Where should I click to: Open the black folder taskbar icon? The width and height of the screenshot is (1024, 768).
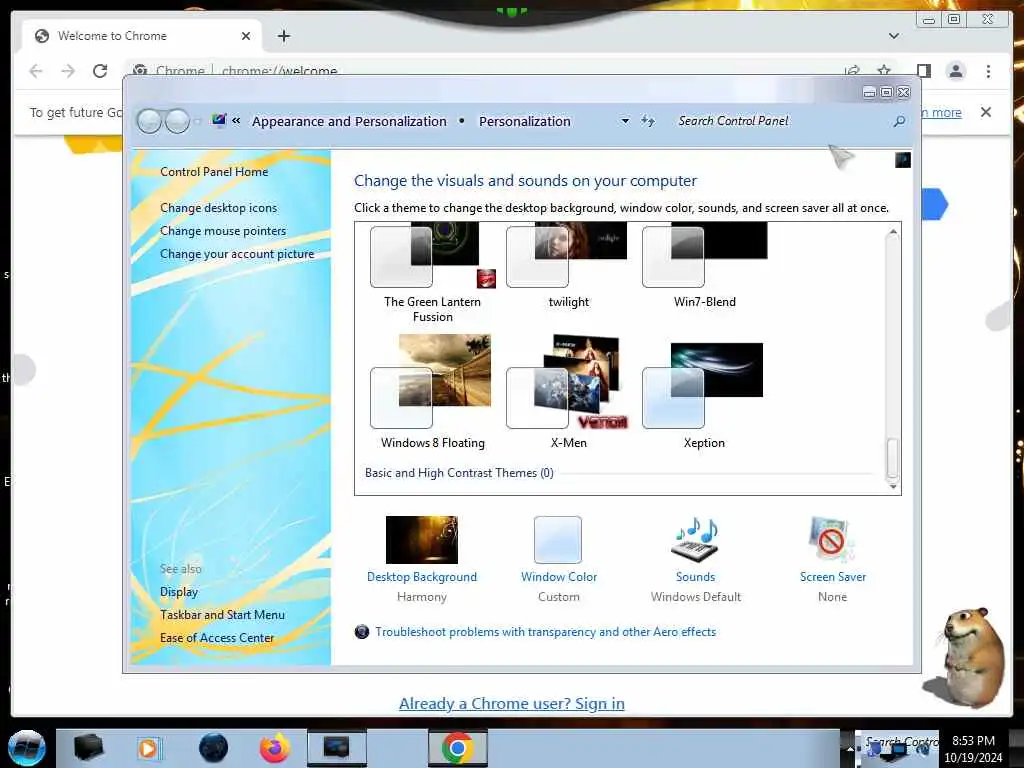pos(88,748)
